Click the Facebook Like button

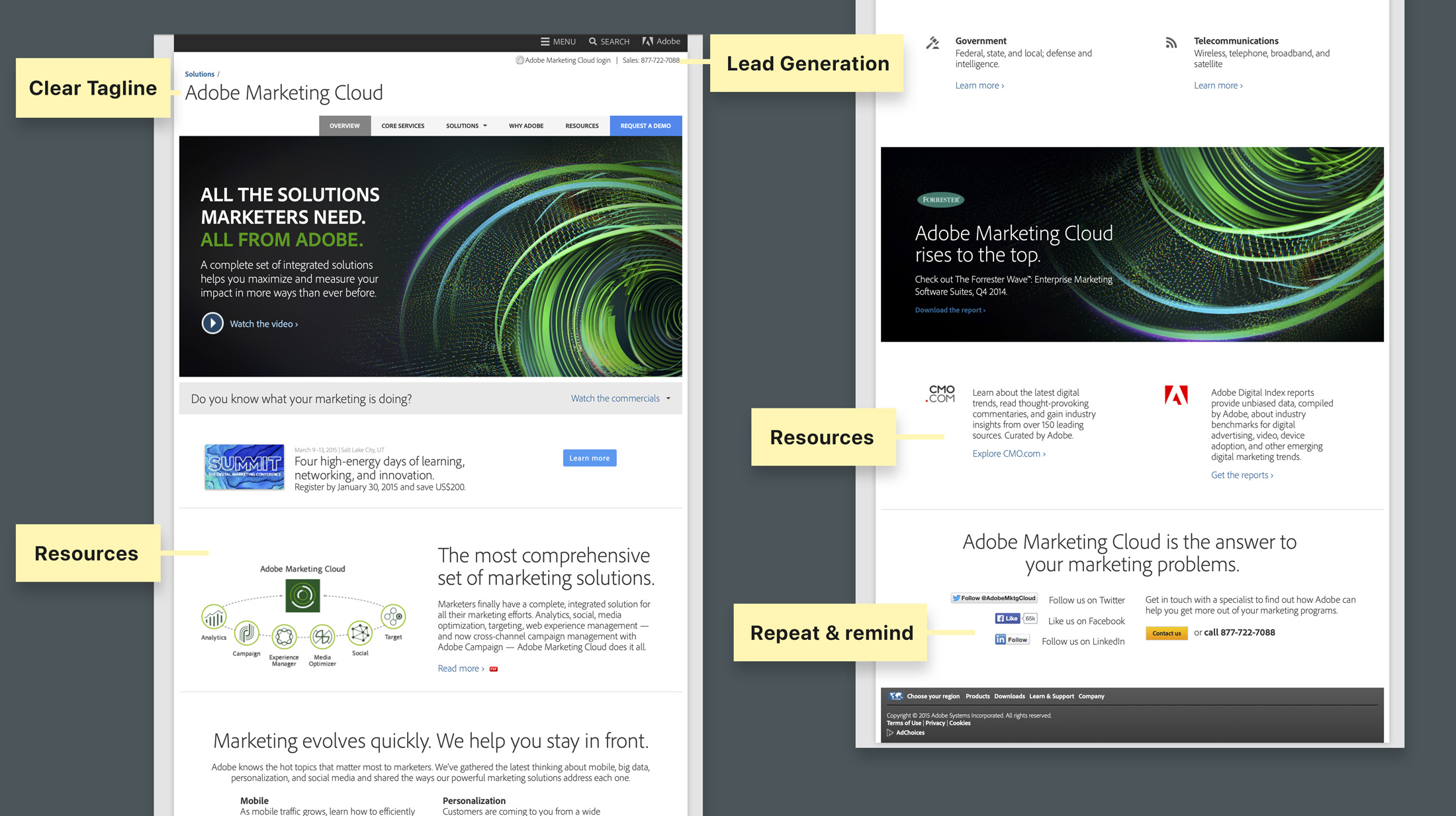[x=1007, y=619]
